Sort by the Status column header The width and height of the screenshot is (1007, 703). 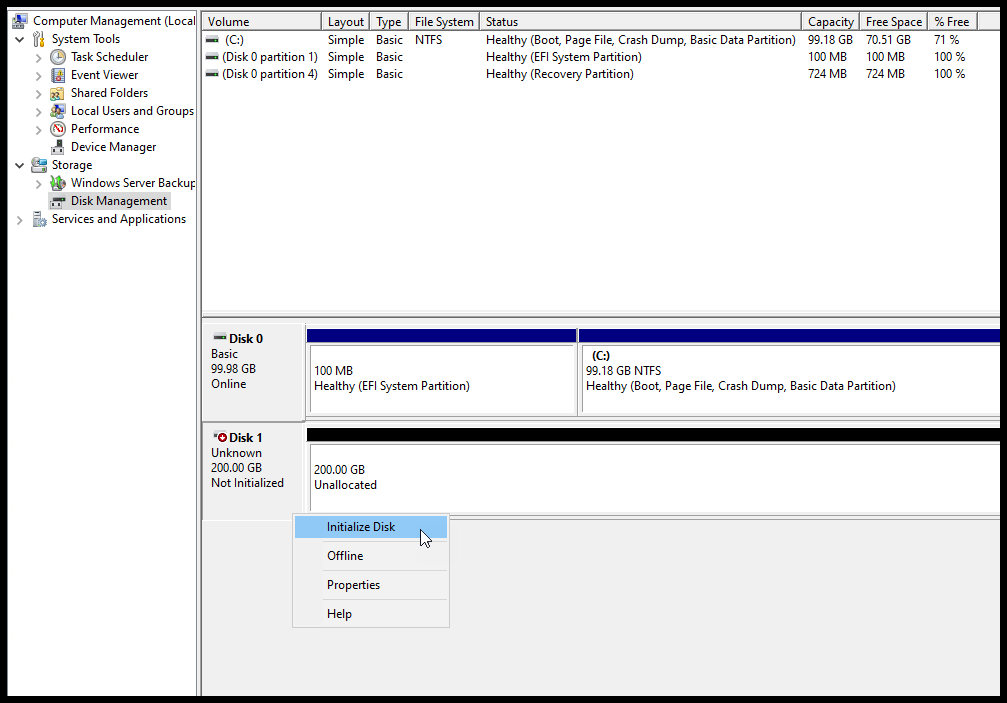[640, 22]
